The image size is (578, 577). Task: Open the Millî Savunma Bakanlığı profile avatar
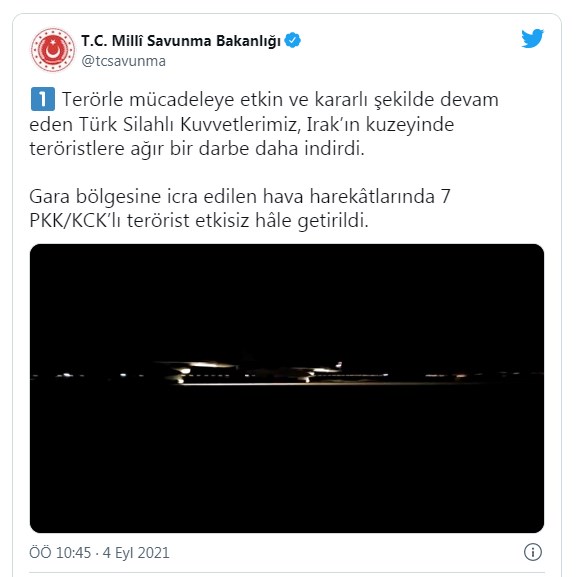(53, 50)
